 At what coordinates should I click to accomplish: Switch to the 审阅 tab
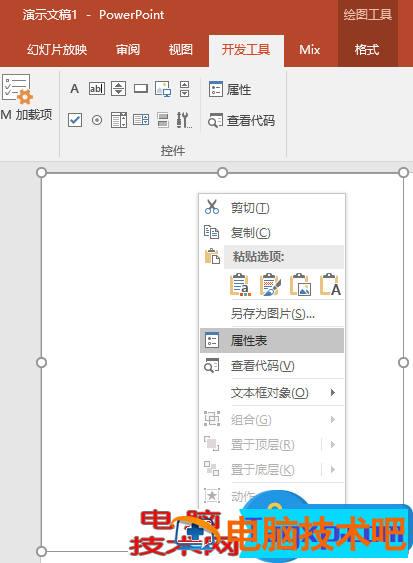pos(128,50)
